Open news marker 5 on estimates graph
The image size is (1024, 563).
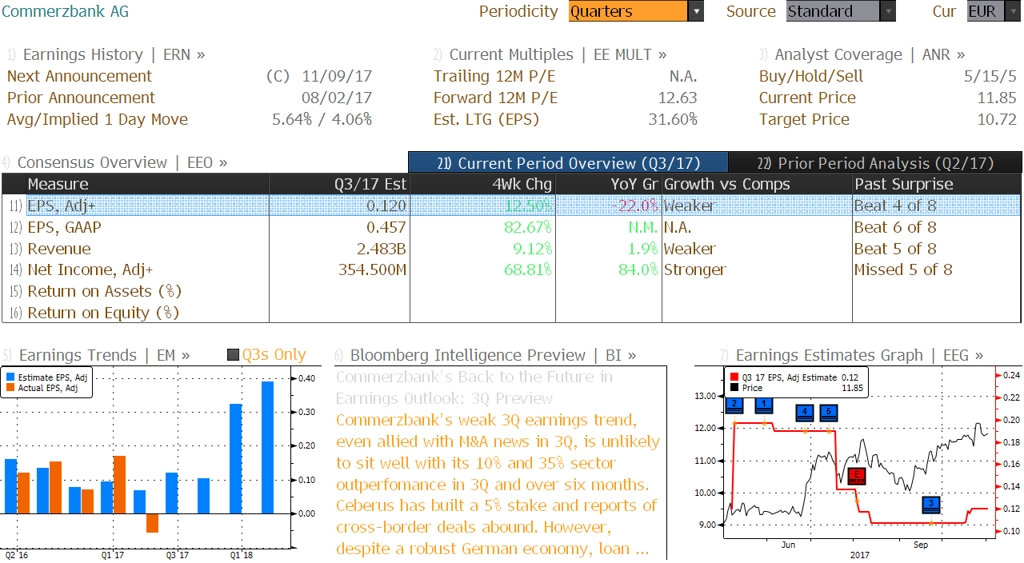(828, 412)
